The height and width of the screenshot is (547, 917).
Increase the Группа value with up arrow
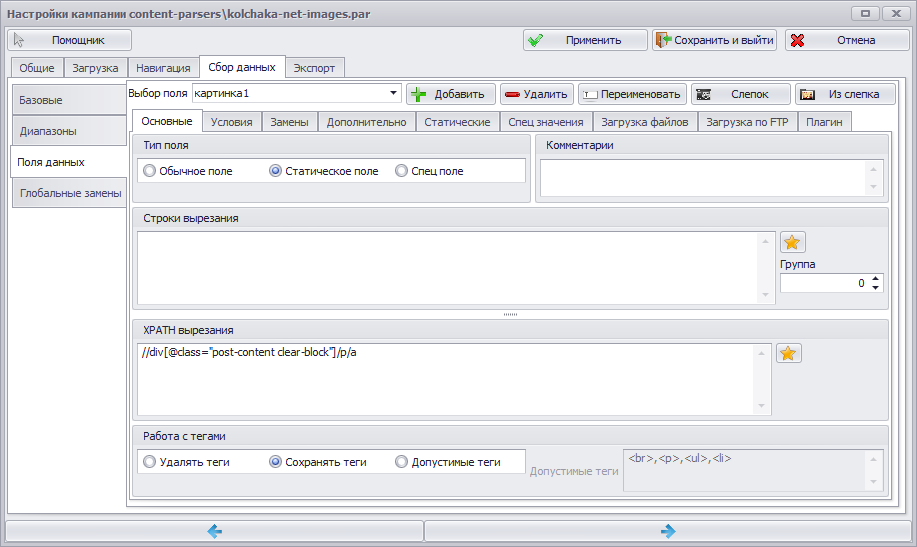875,278
